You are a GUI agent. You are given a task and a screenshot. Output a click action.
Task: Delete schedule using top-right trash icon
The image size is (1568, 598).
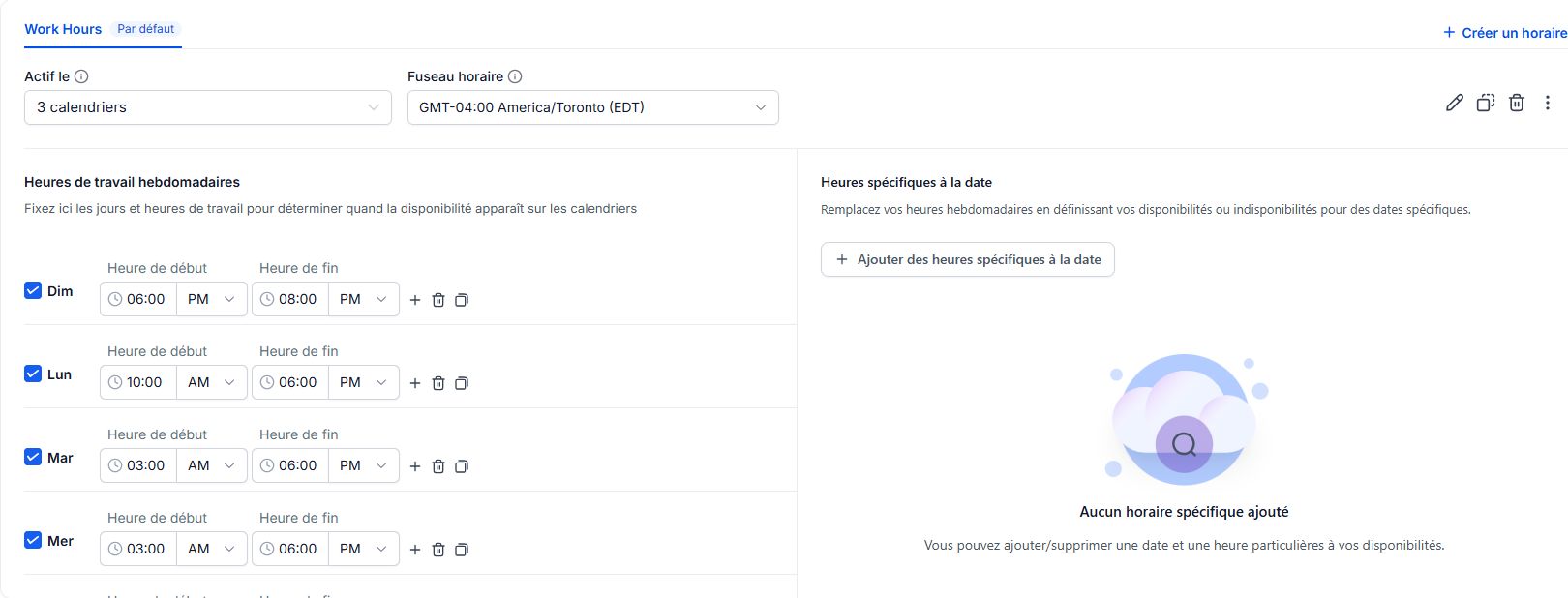[x=1517, y=103]
